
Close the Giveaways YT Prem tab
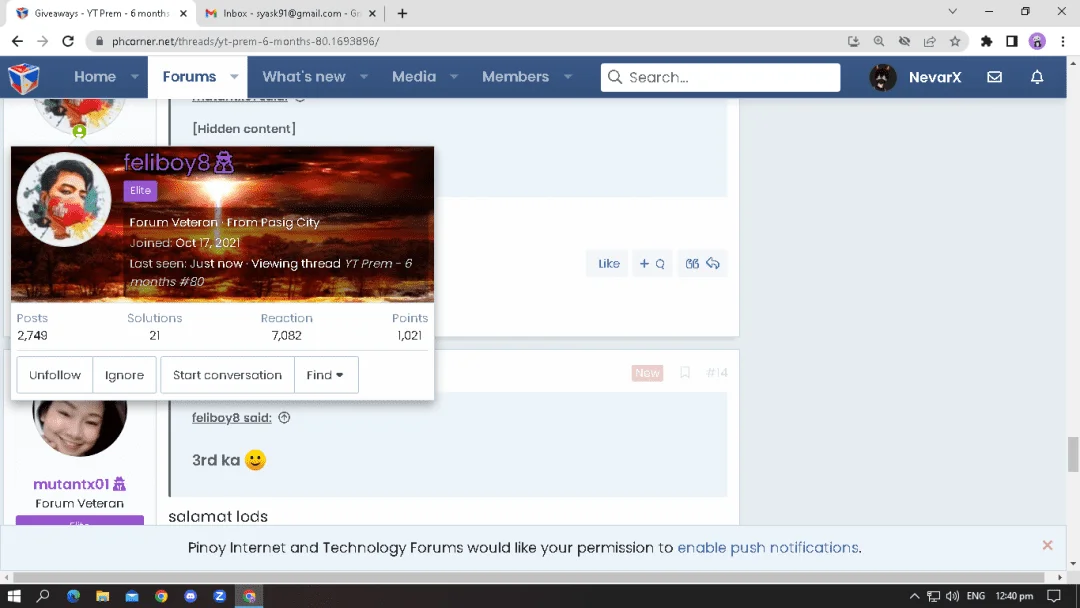point(183,13)
